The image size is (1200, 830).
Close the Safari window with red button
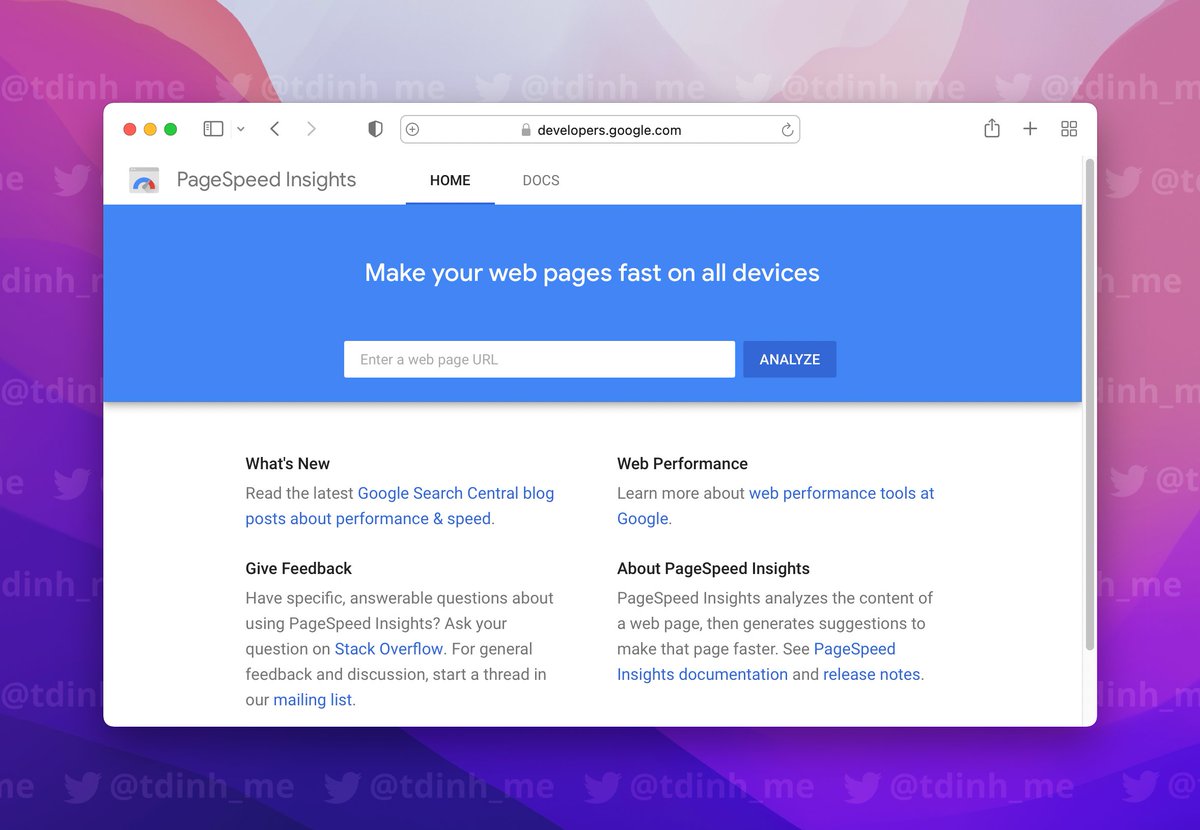click(x=130, y=129)
